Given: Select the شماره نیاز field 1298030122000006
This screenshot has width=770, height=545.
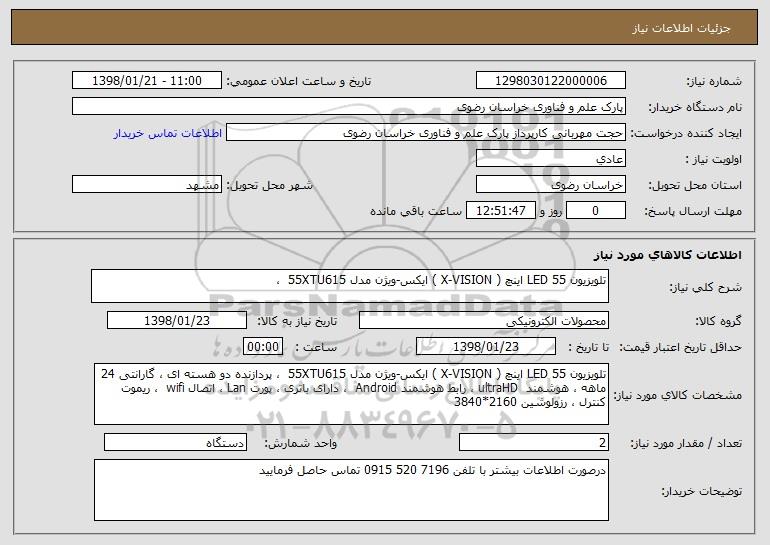Looking at the screenshot, I should pos(550,81).
